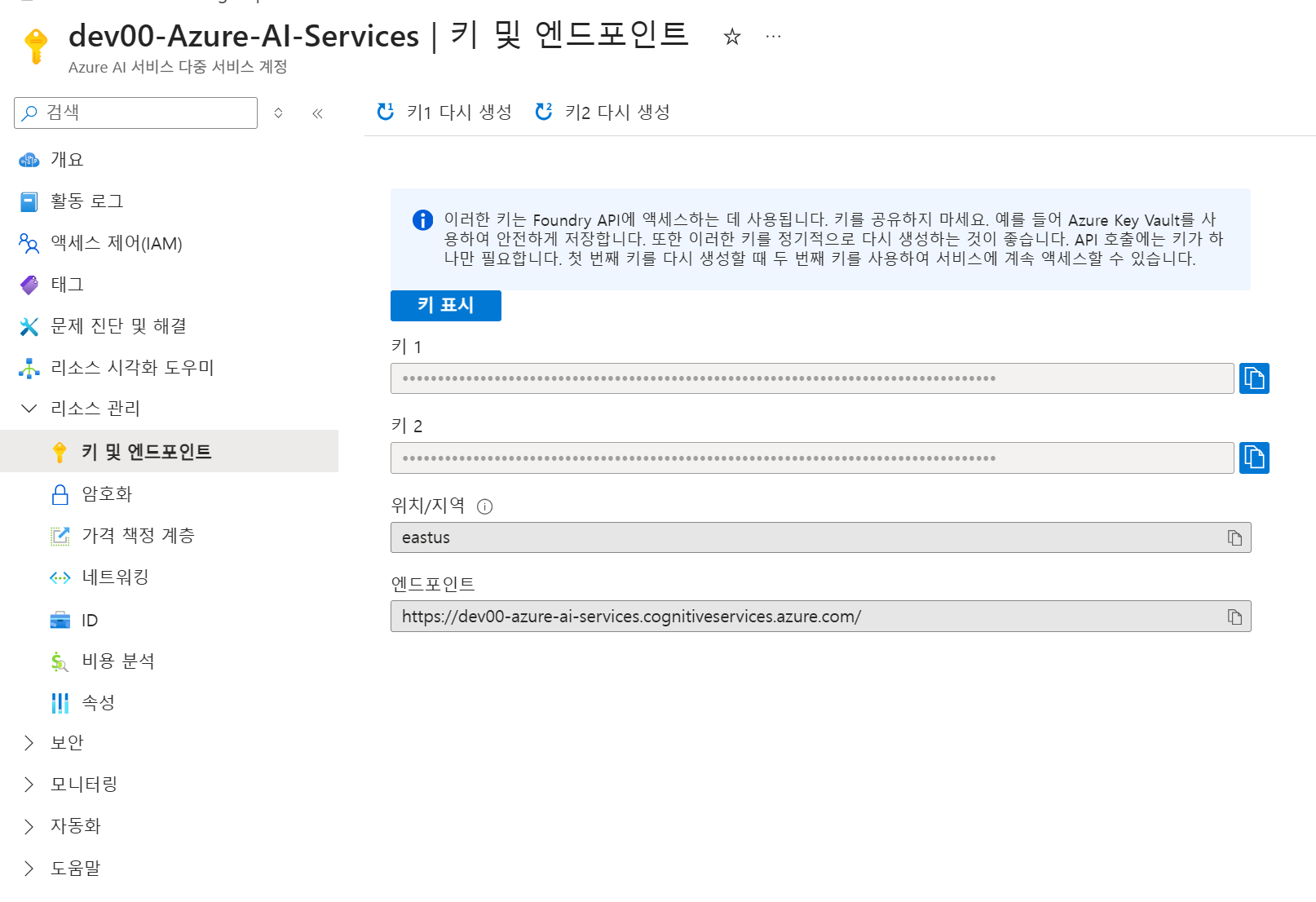
Task: Click the blue info icon in banner
Action: pos(422,220)
